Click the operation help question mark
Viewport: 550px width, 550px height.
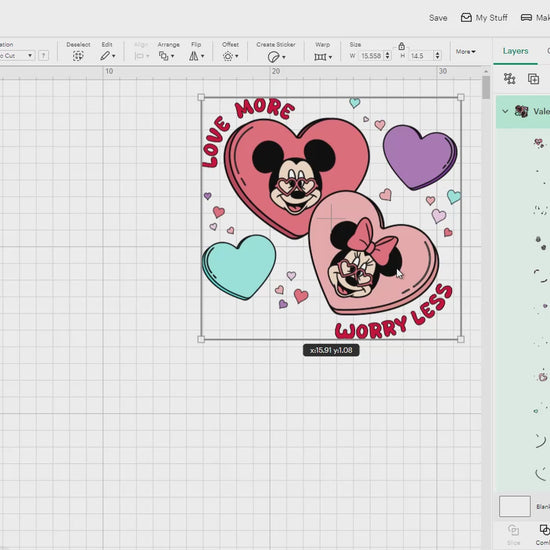pos(43,55)
